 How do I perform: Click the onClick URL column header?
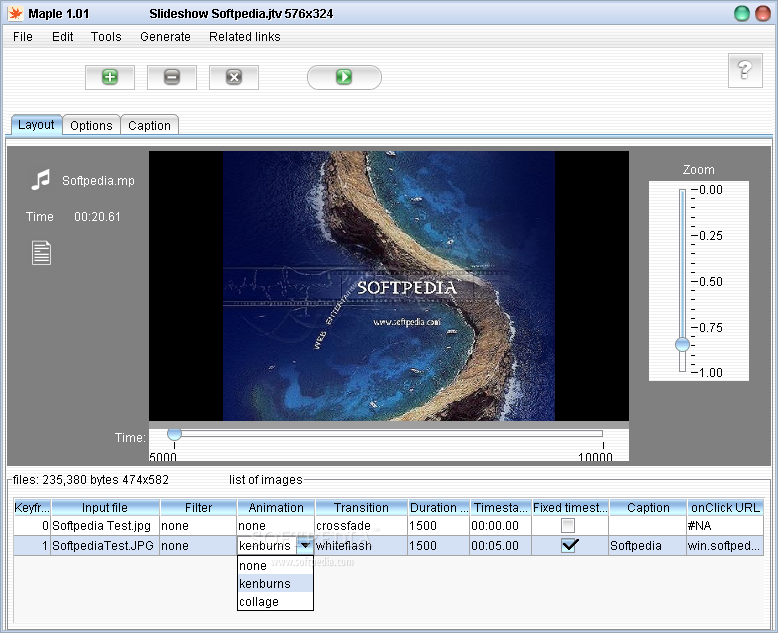[x=725, y=507]
